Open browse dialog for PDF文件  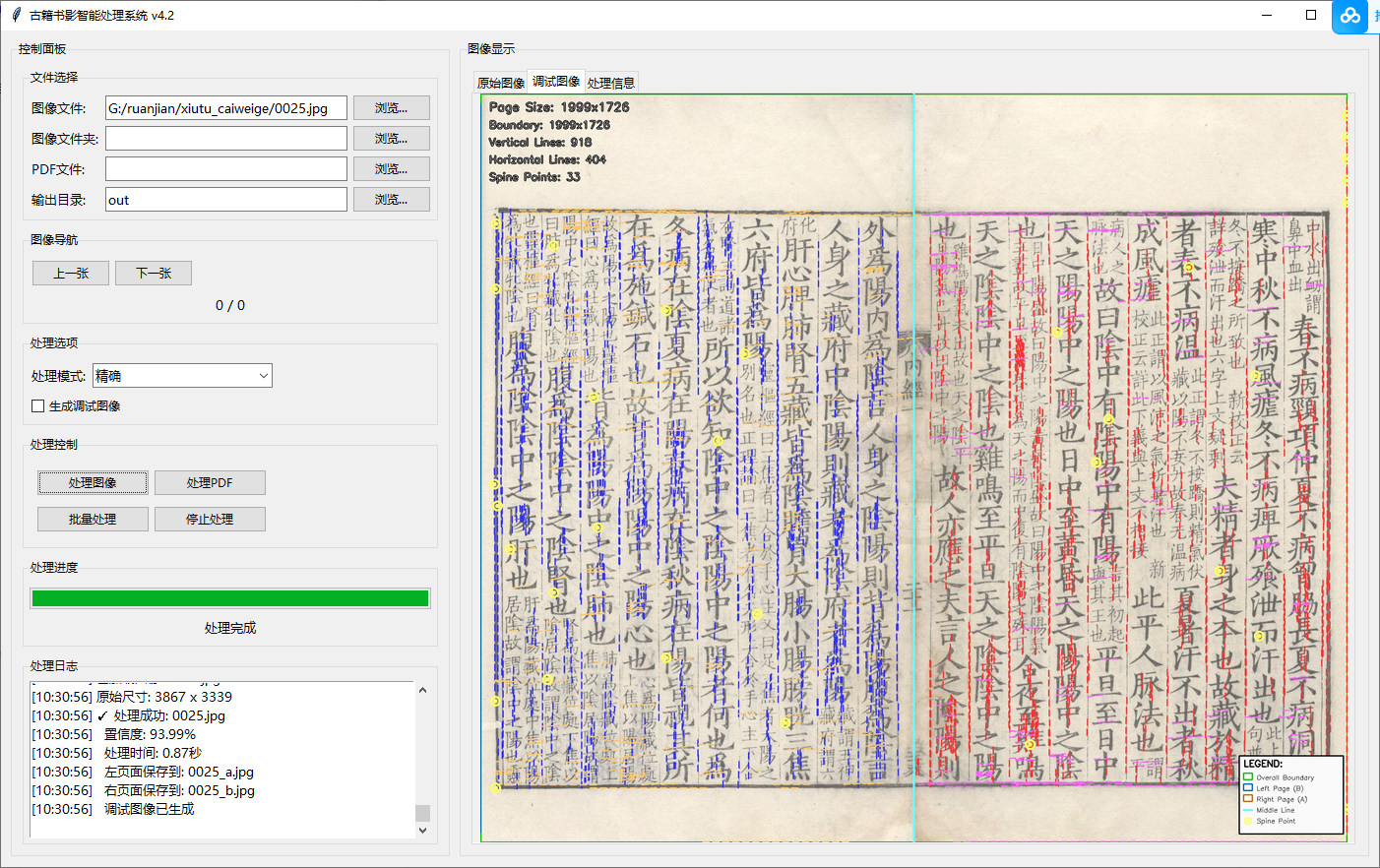tap(391, 168)
